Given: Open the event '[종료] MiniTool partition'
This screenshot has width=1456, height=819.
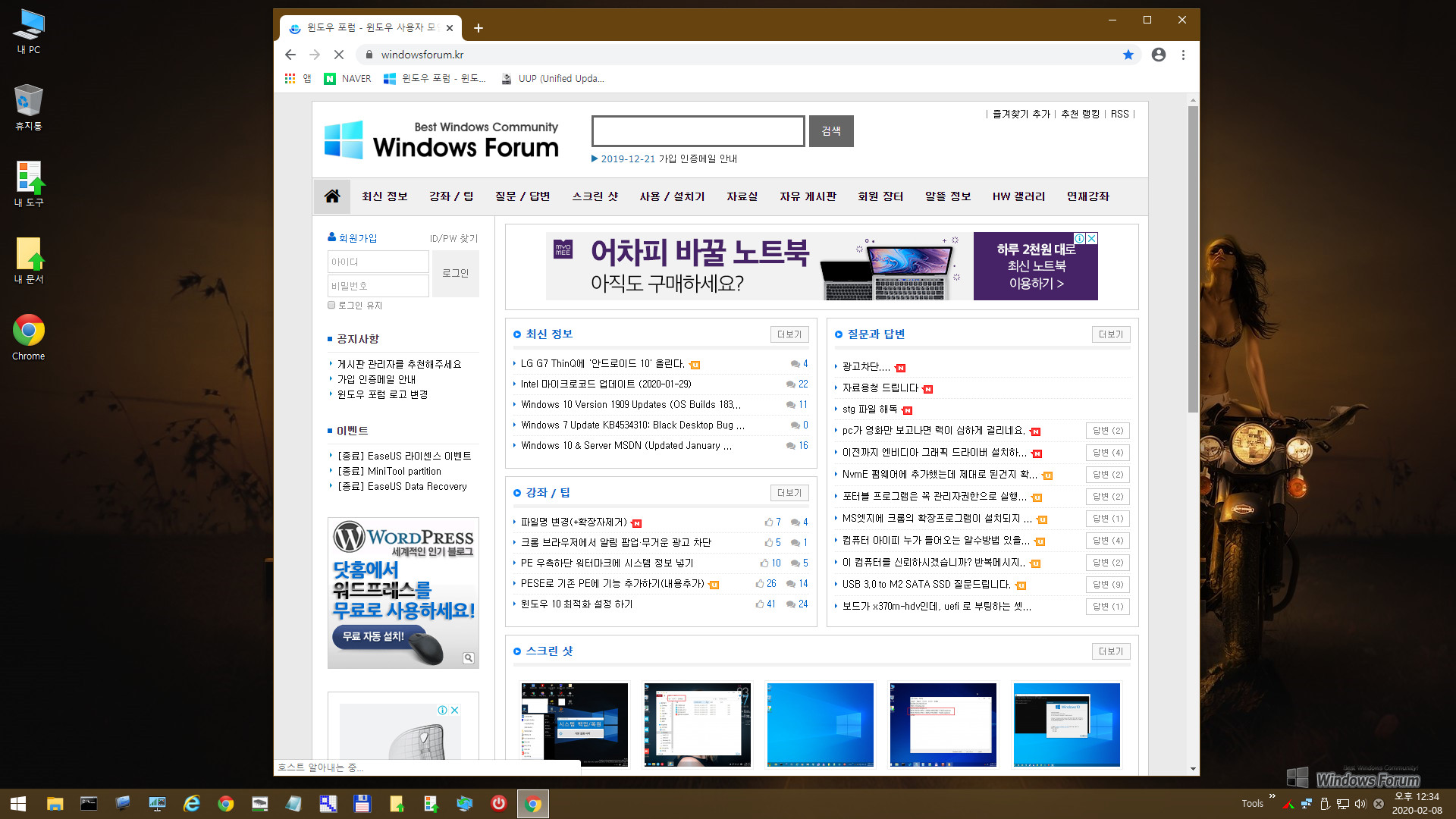Looking at the screenshot, I should point(389,472).
